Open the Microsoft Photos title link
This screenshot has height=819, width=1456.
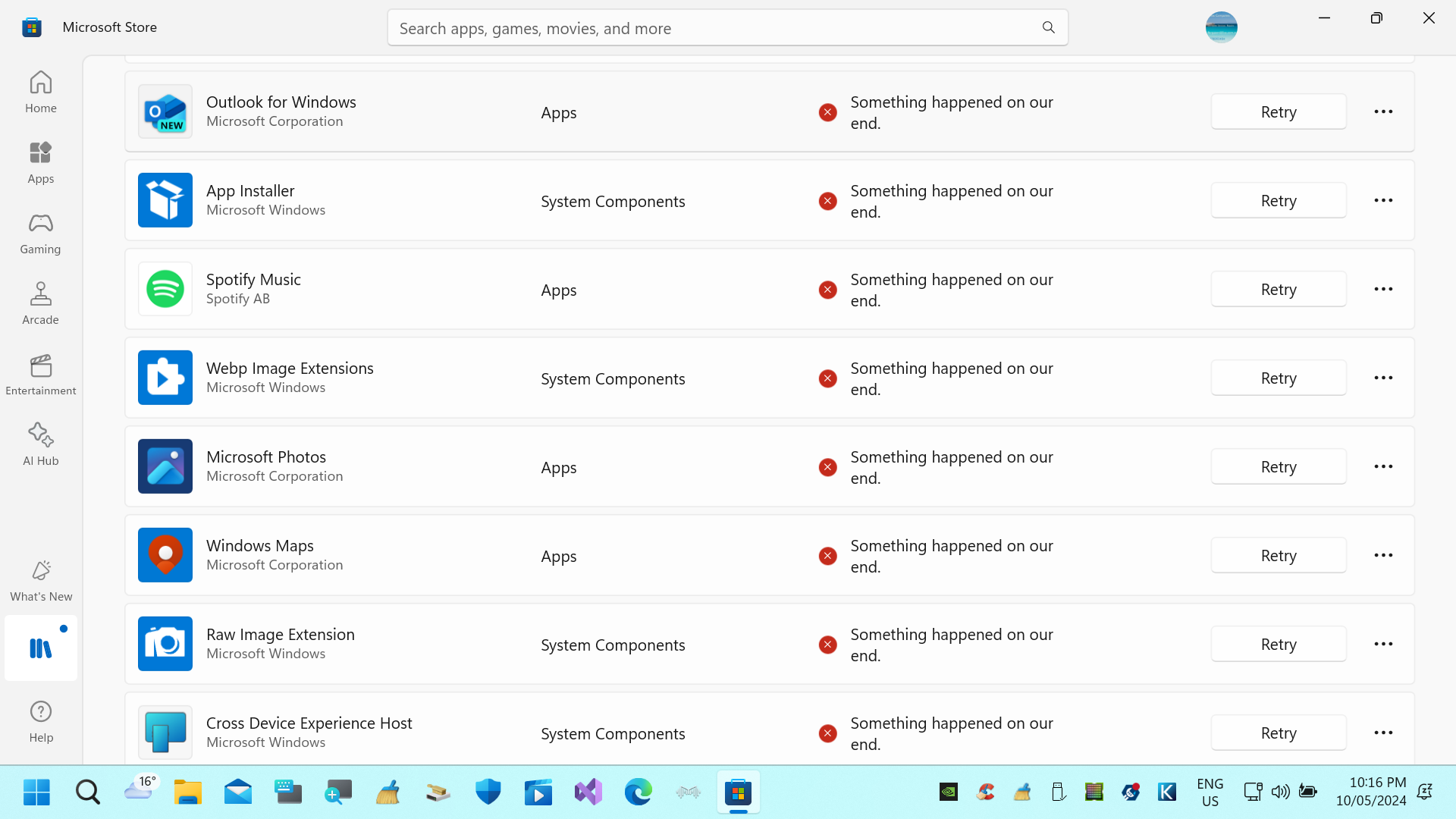[266, 457]
